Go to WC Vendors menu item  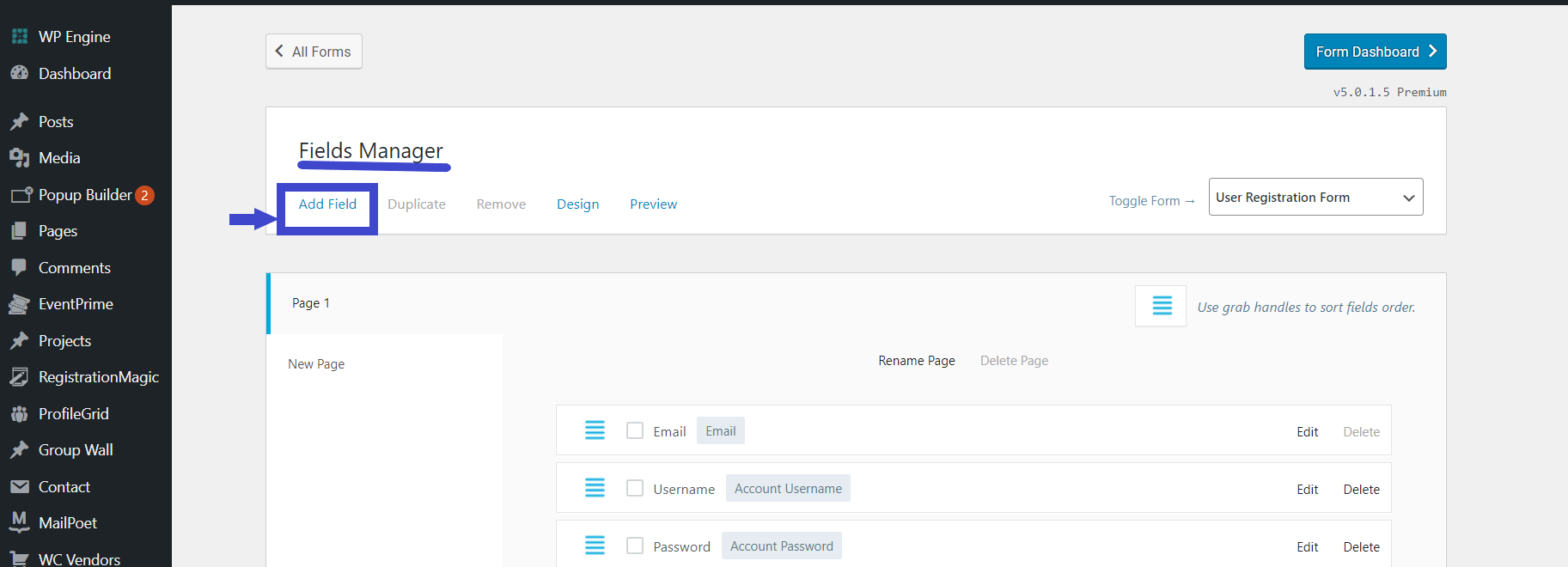pyautogui.click(x=79, y=558)
